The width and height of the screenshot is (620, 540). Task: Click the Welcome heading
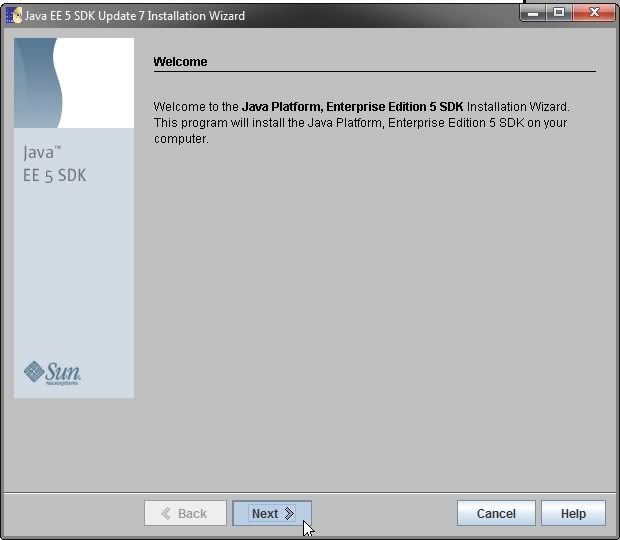(180, 62)
